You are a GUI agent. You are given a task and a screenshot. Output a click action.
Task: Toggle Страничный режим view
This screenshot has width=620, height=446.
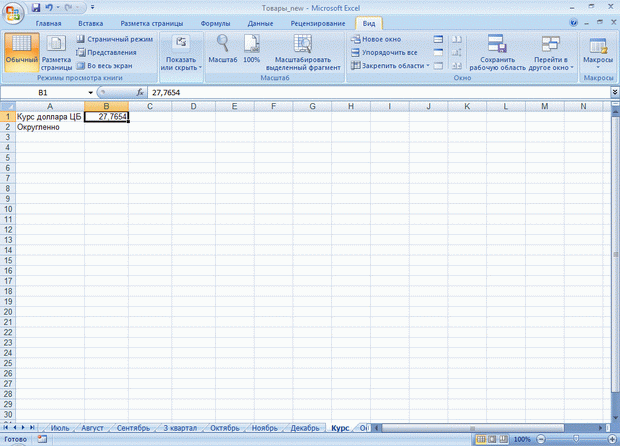coord(115,39)
